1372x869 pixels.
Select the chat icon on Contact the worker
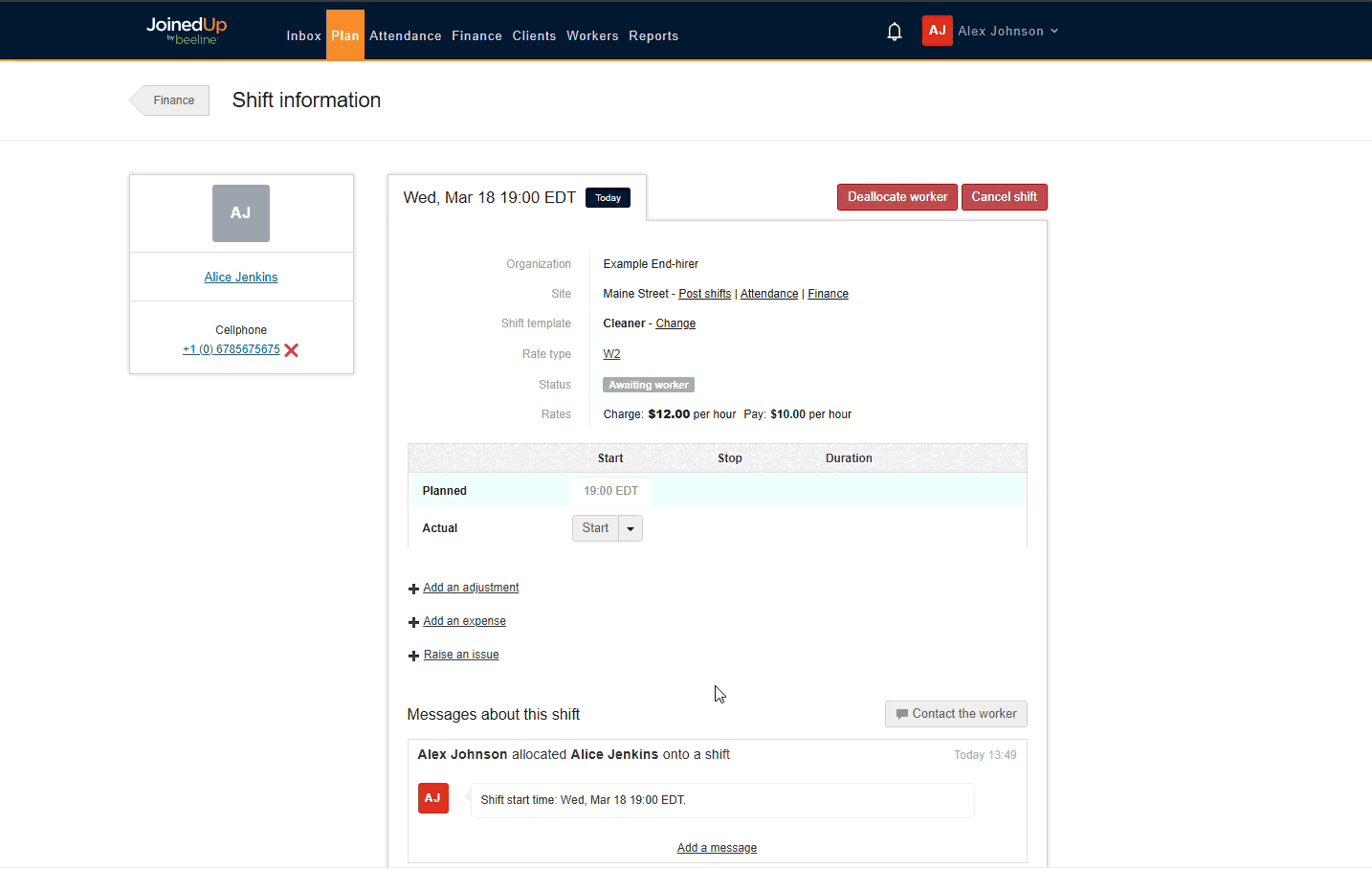[901, 713]
